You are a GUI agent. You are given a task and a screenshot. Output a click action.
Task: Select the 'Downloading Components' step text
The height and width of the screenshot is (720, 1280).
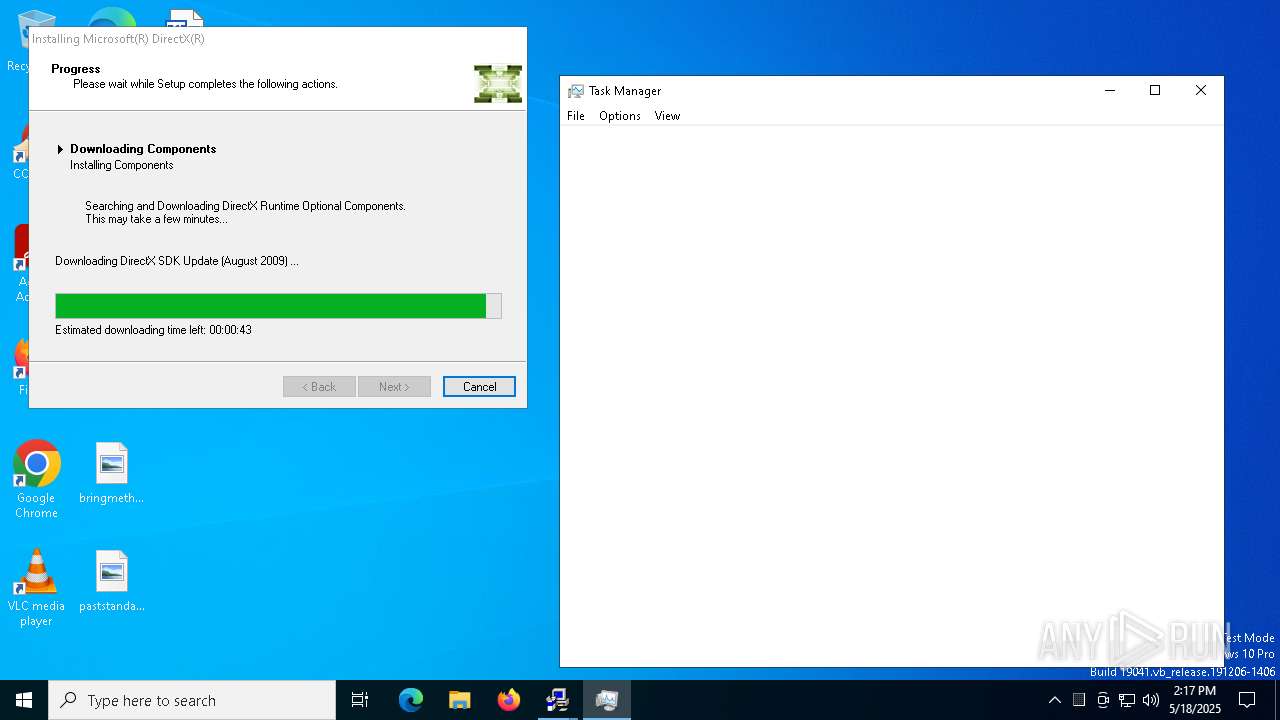(x=143, y=149)
